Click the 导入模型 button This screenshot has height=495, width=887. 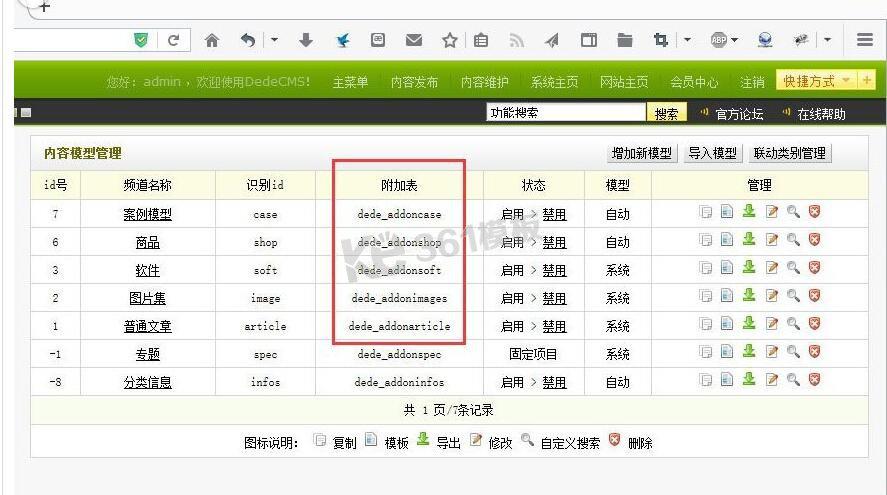coord(713,153)
